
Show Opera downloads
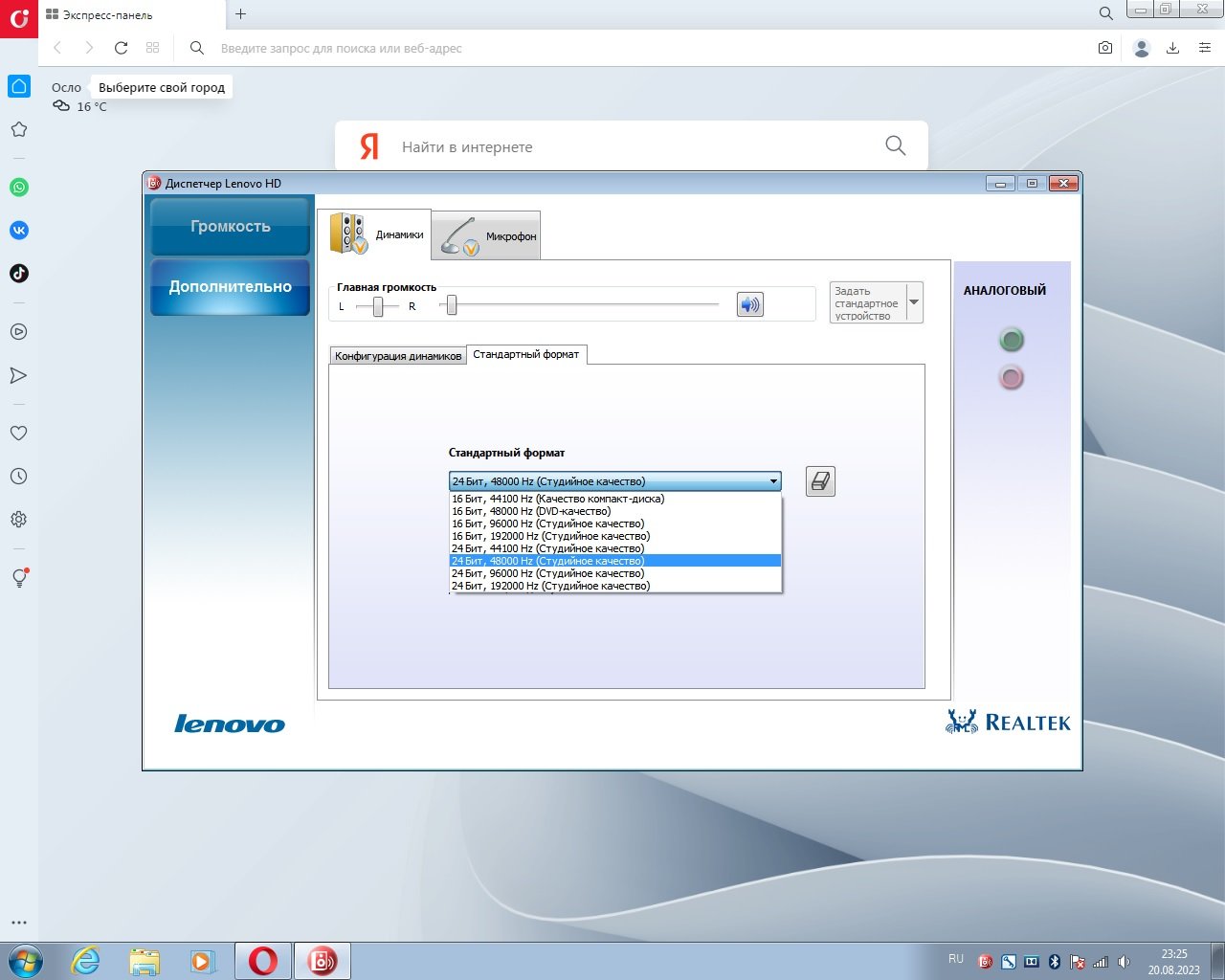[1172, 48]
